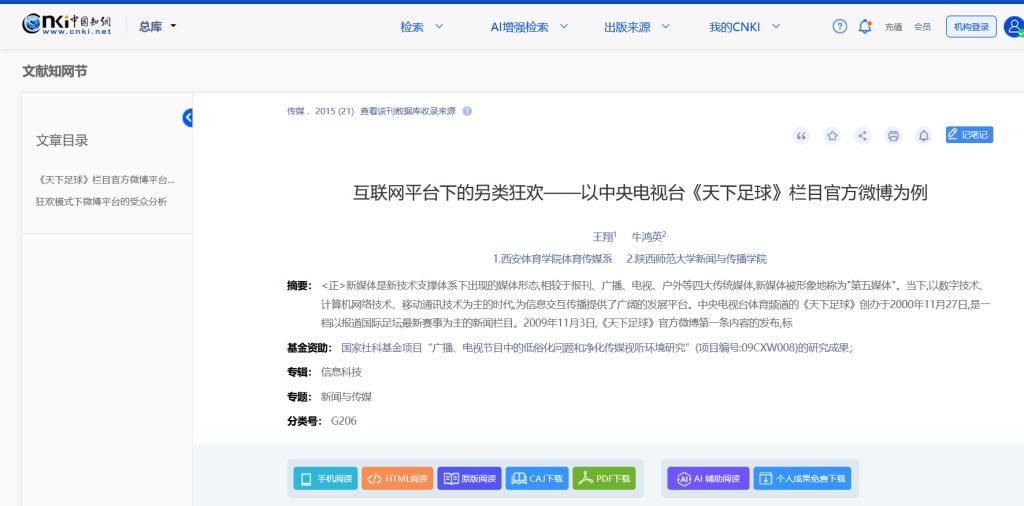This screenshot has width=1024, height=506.
Task: Click 查看该刊数据库收录来源
Action: point(408,111)
